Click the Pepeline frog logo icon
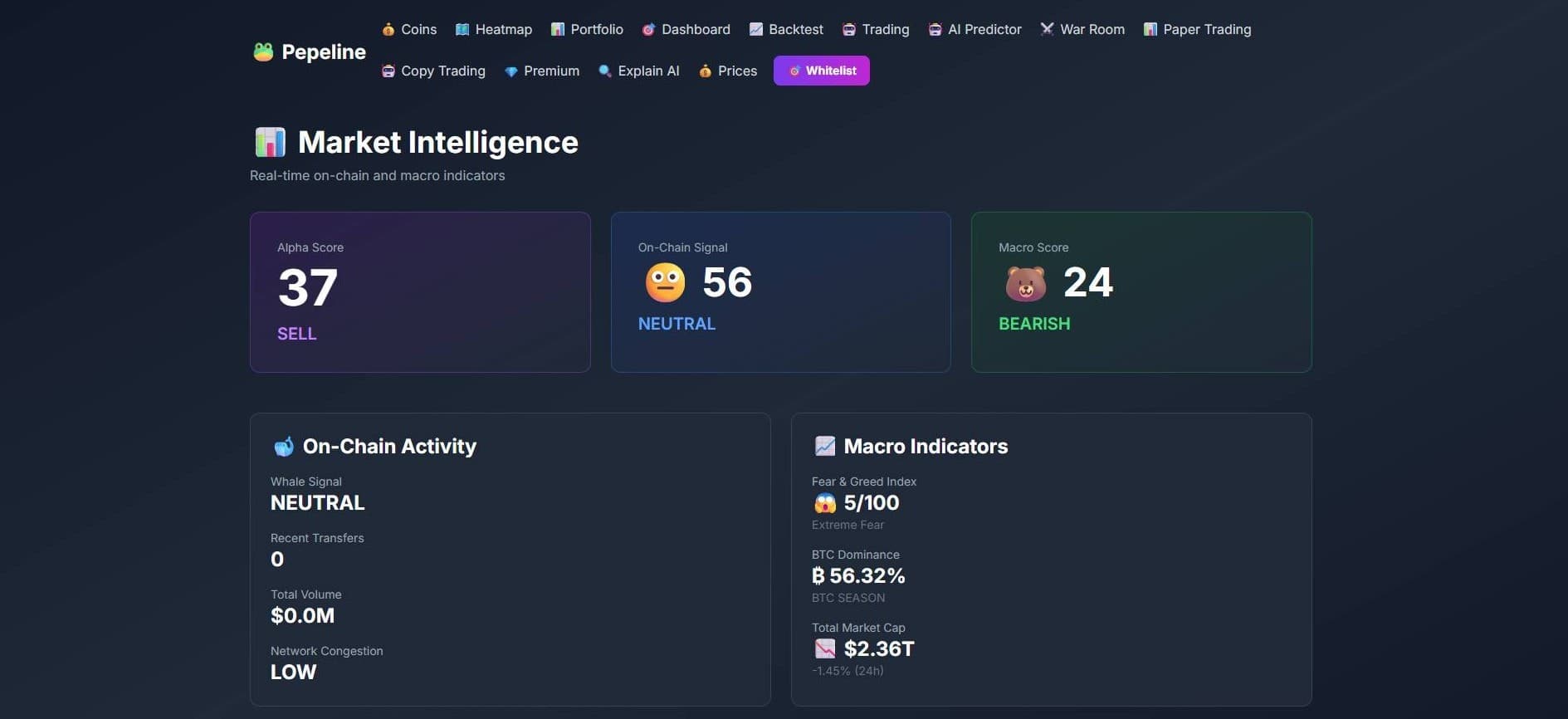 coord(263,51)
